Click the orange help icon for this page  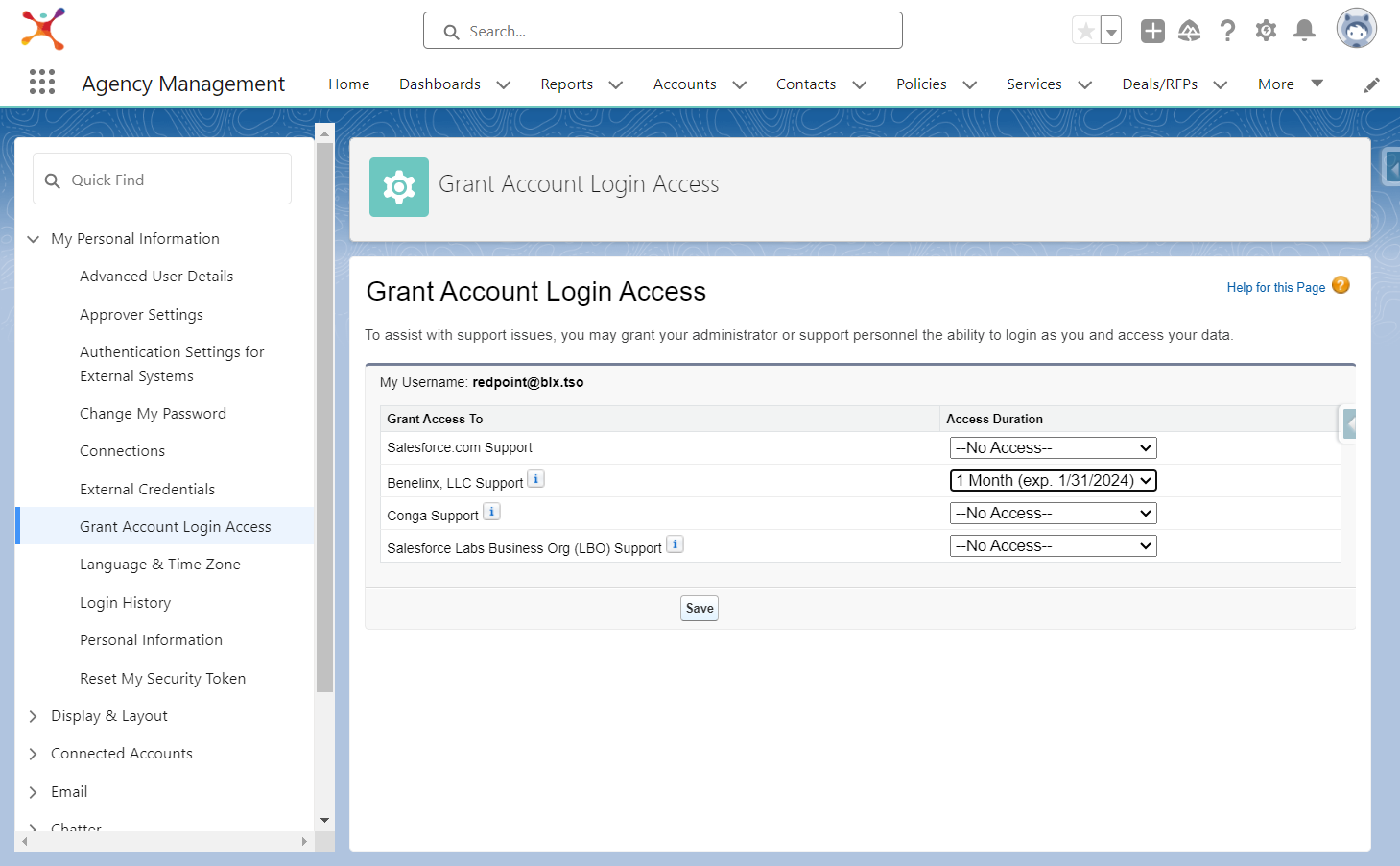[1341, 285]
